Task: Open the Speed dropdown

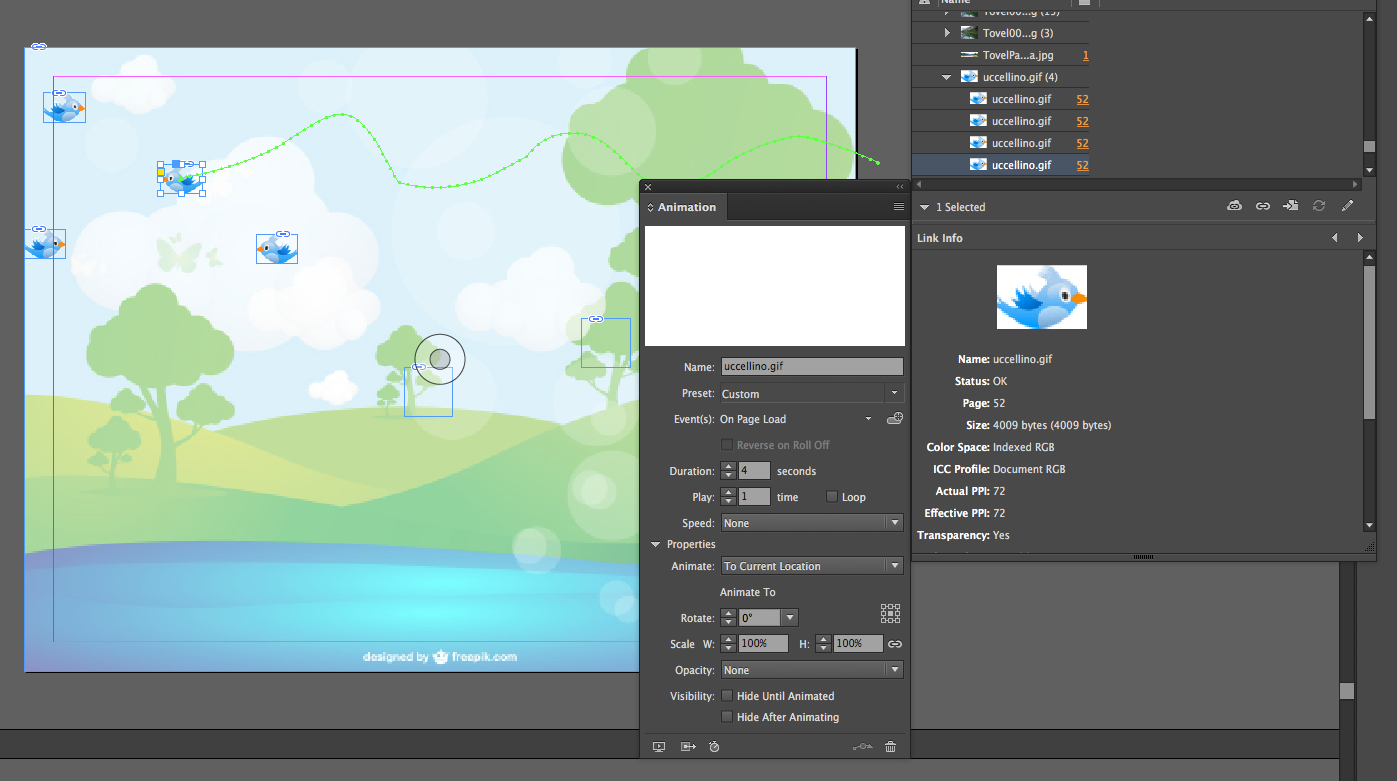Action: pyautogui.click(x=812, y=523)
